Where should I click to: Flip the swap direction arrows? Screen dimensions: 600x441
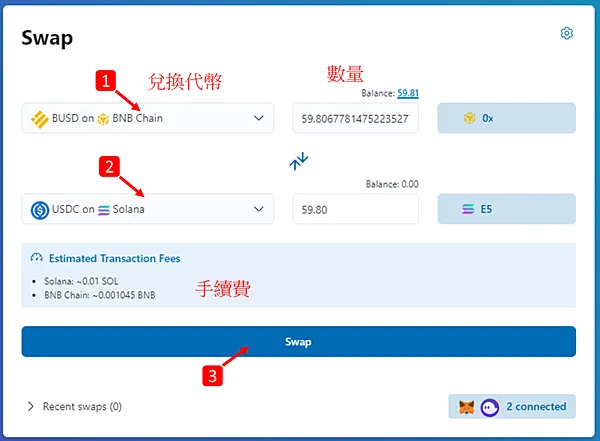[299, 161]
